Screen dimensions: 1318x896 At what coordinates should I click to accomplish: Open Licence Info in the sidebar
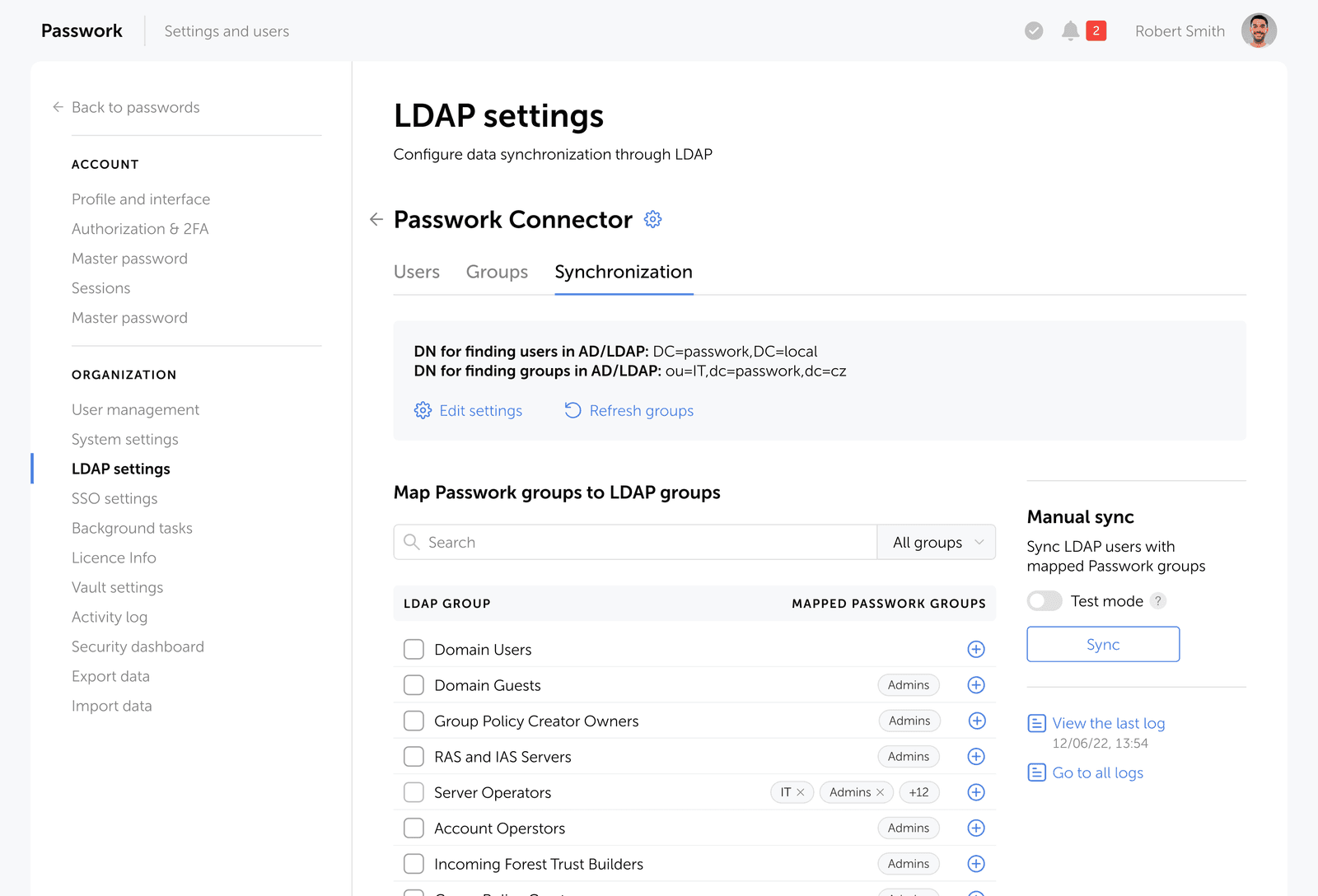114,558
